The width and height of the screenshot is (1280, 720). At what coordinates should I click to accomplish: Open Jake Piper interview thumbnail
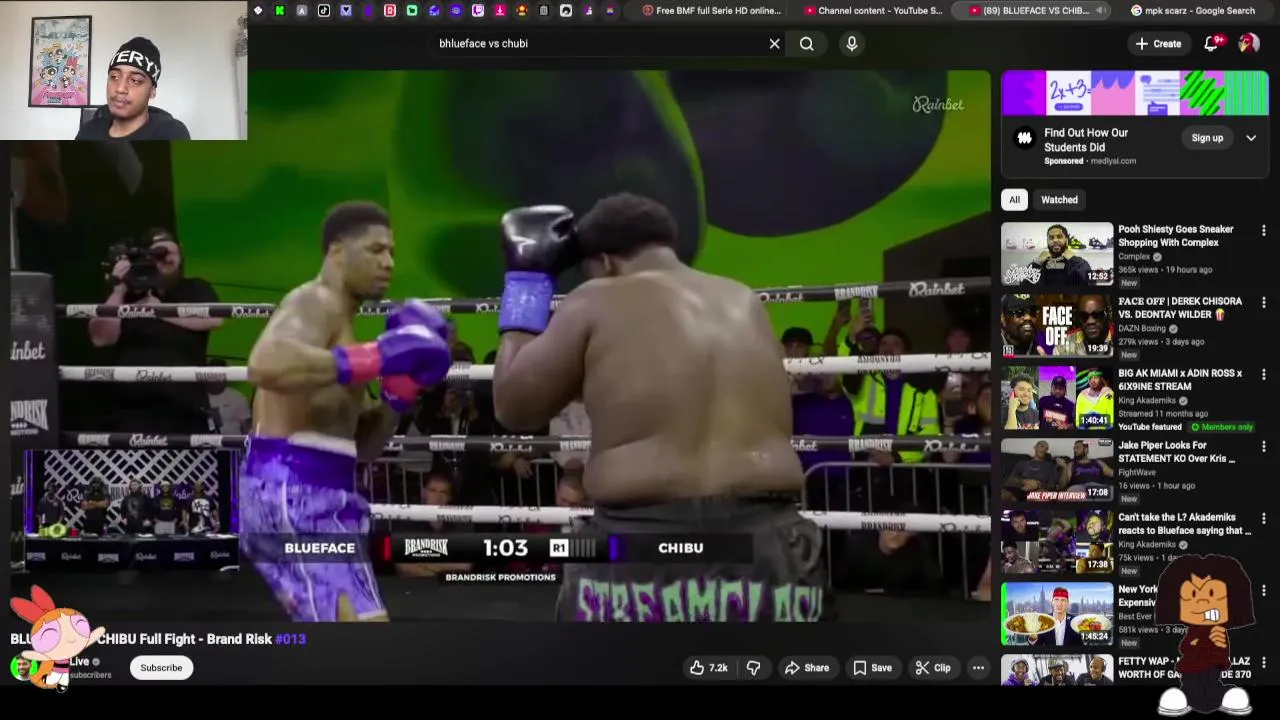coord(1057,470)
